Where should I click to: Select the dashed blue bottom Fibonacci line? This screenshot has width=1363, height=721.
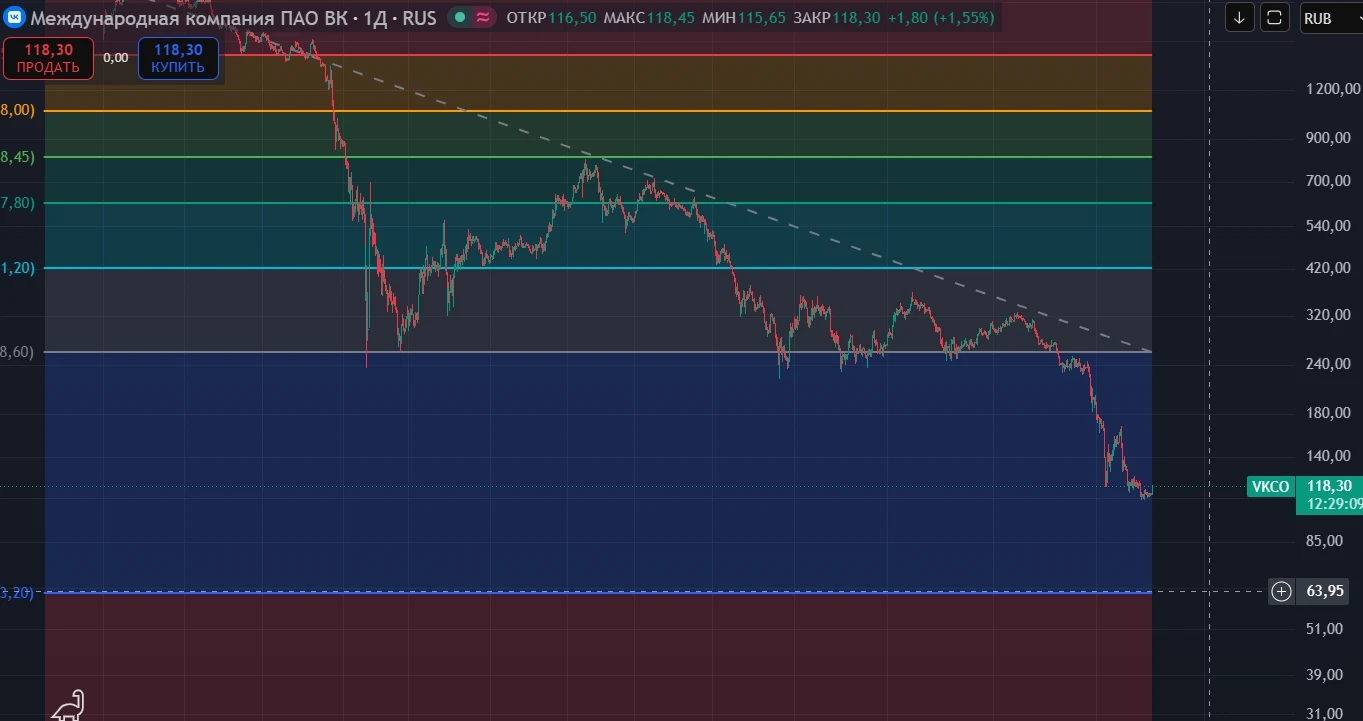[x=598, y=592]
